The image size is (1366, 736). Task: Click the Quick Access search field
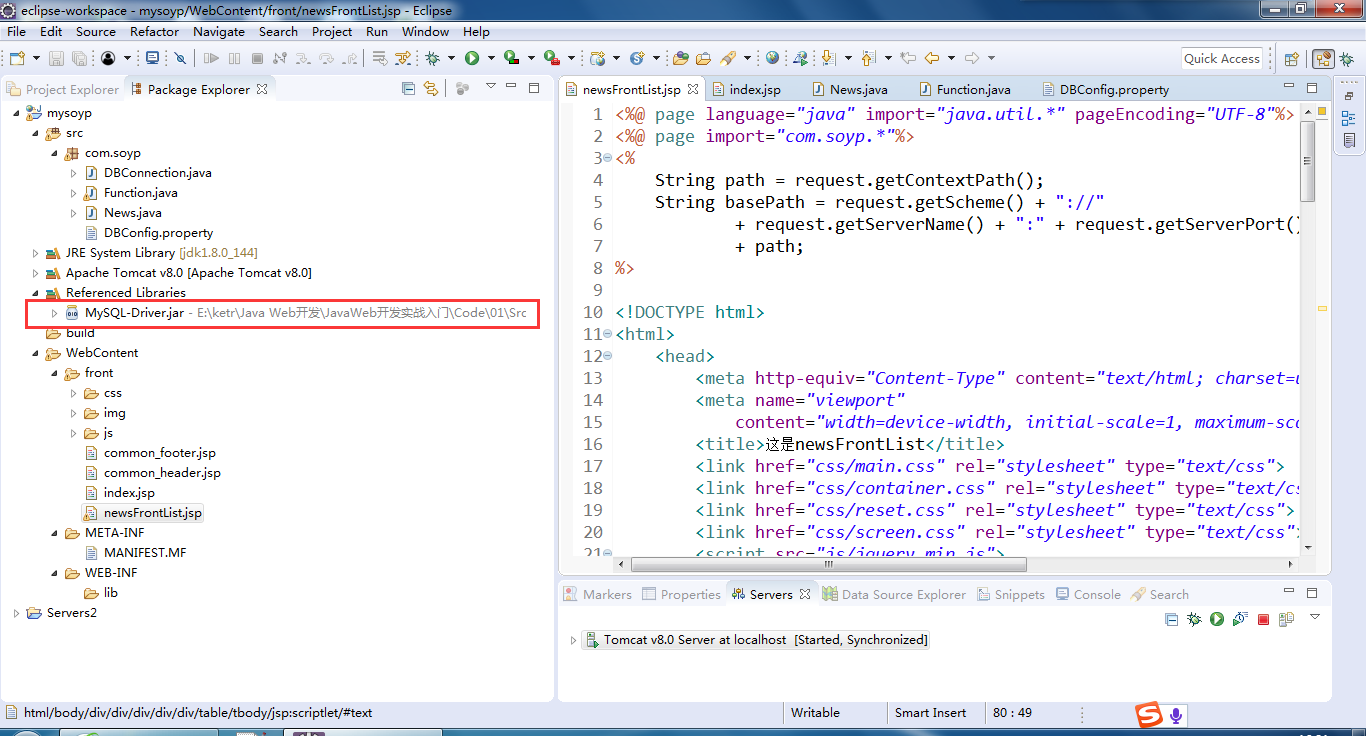point(1222,58)
